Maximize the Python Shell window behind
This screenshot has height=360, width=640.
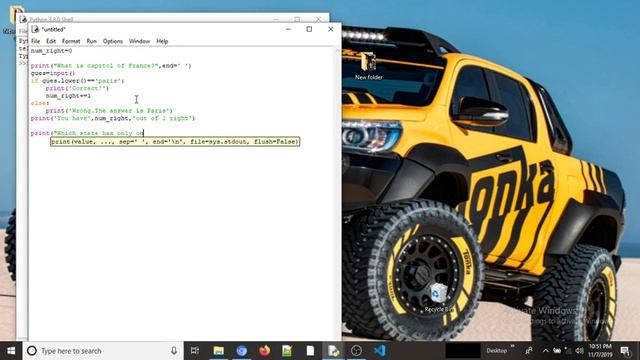[297, 19]
